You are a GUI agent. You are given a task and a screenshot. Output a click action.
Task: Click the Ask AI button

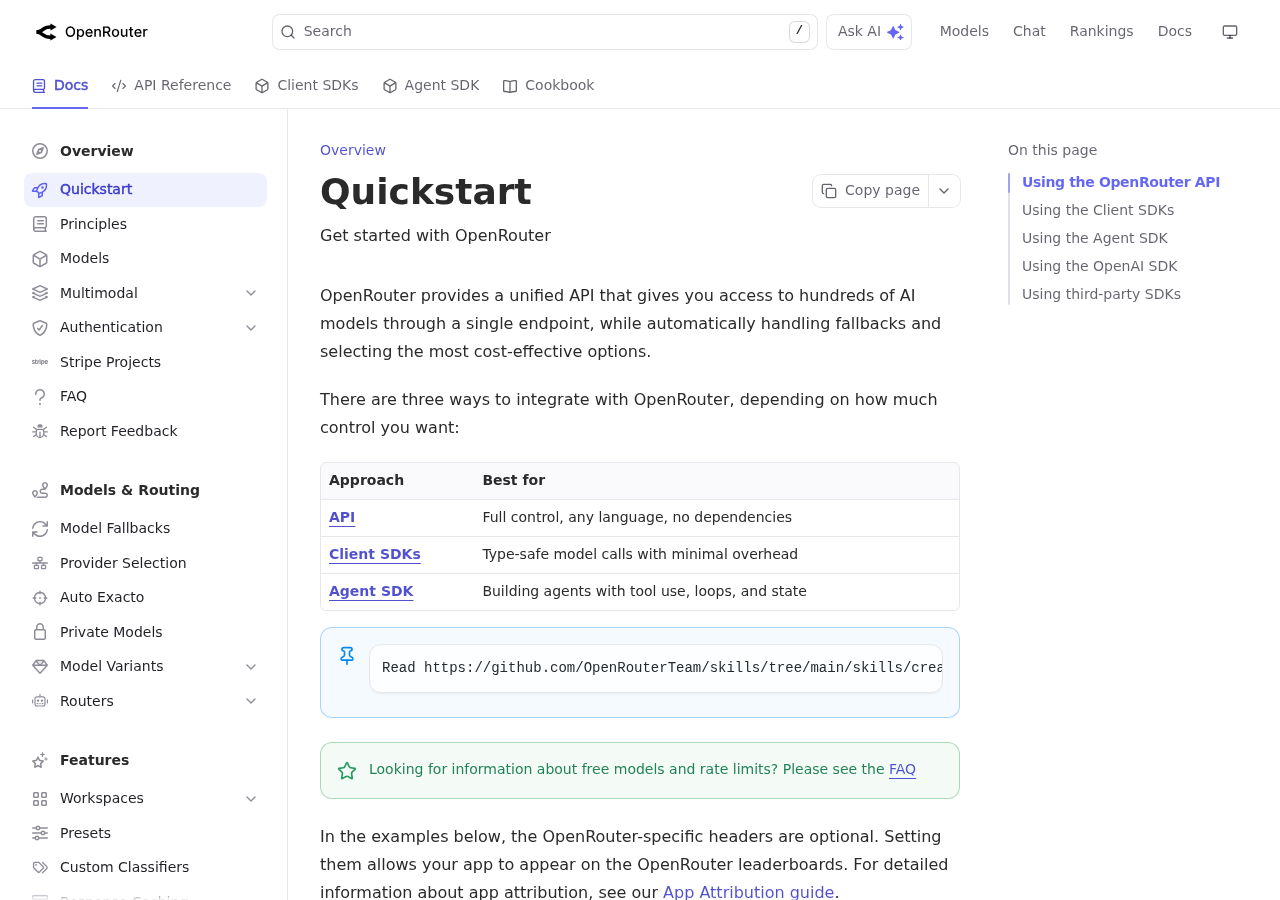869,32
